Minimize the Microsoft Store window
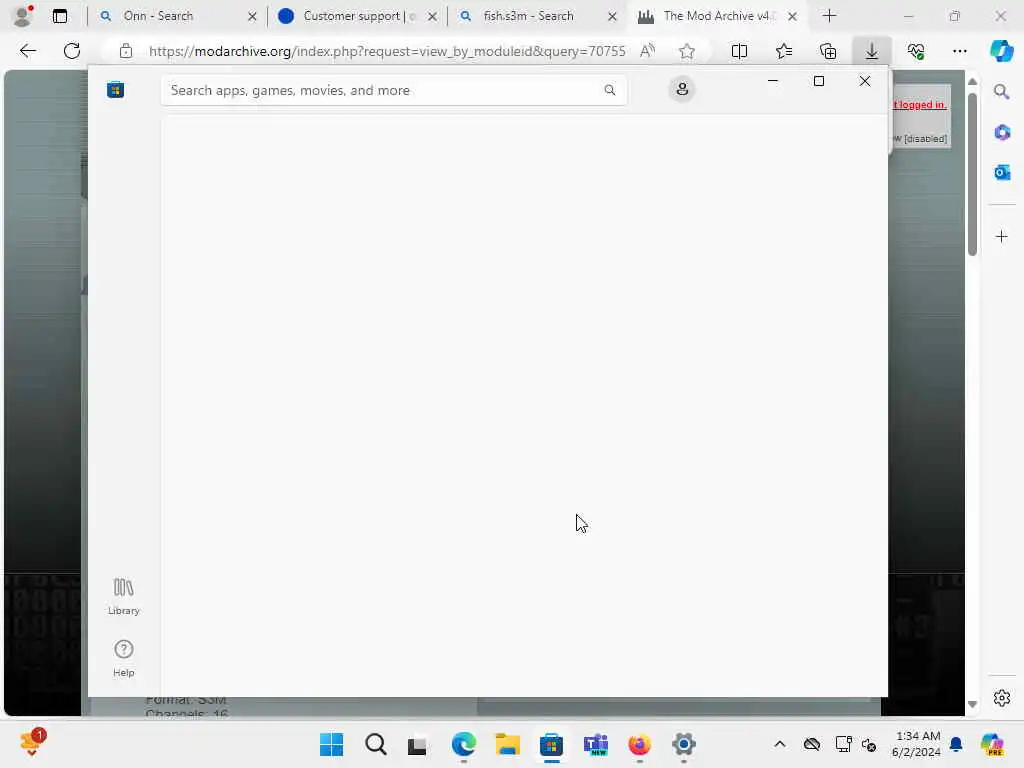Image resolution: width=1024 pixels, height=768 pixels. coord(773,81)
